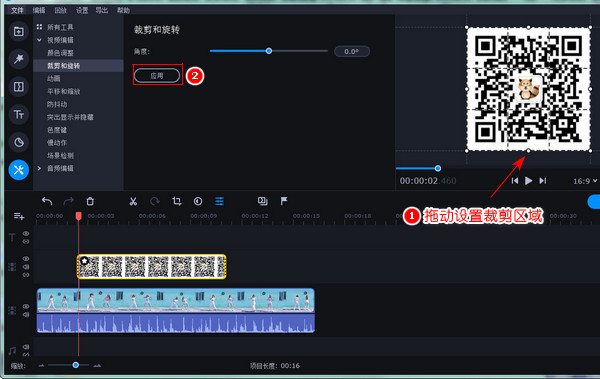600x379 pixels.
Task: Mute the audio track speaker icon
Action: tap(26, 347)
